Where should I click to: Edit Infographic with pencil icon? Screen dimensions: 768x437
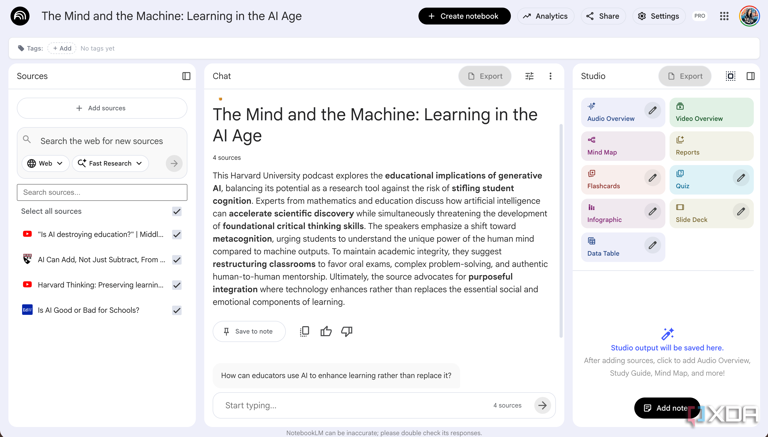652,212
